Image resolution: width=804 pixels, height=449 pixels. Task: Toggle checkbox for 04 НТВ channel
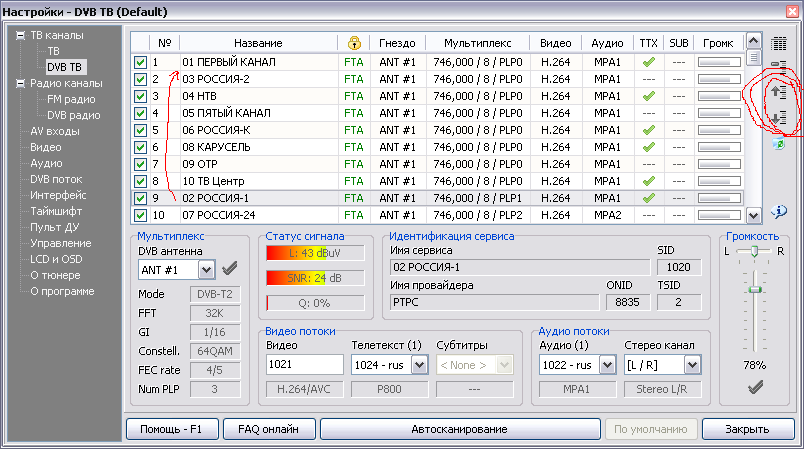(141, 96)
